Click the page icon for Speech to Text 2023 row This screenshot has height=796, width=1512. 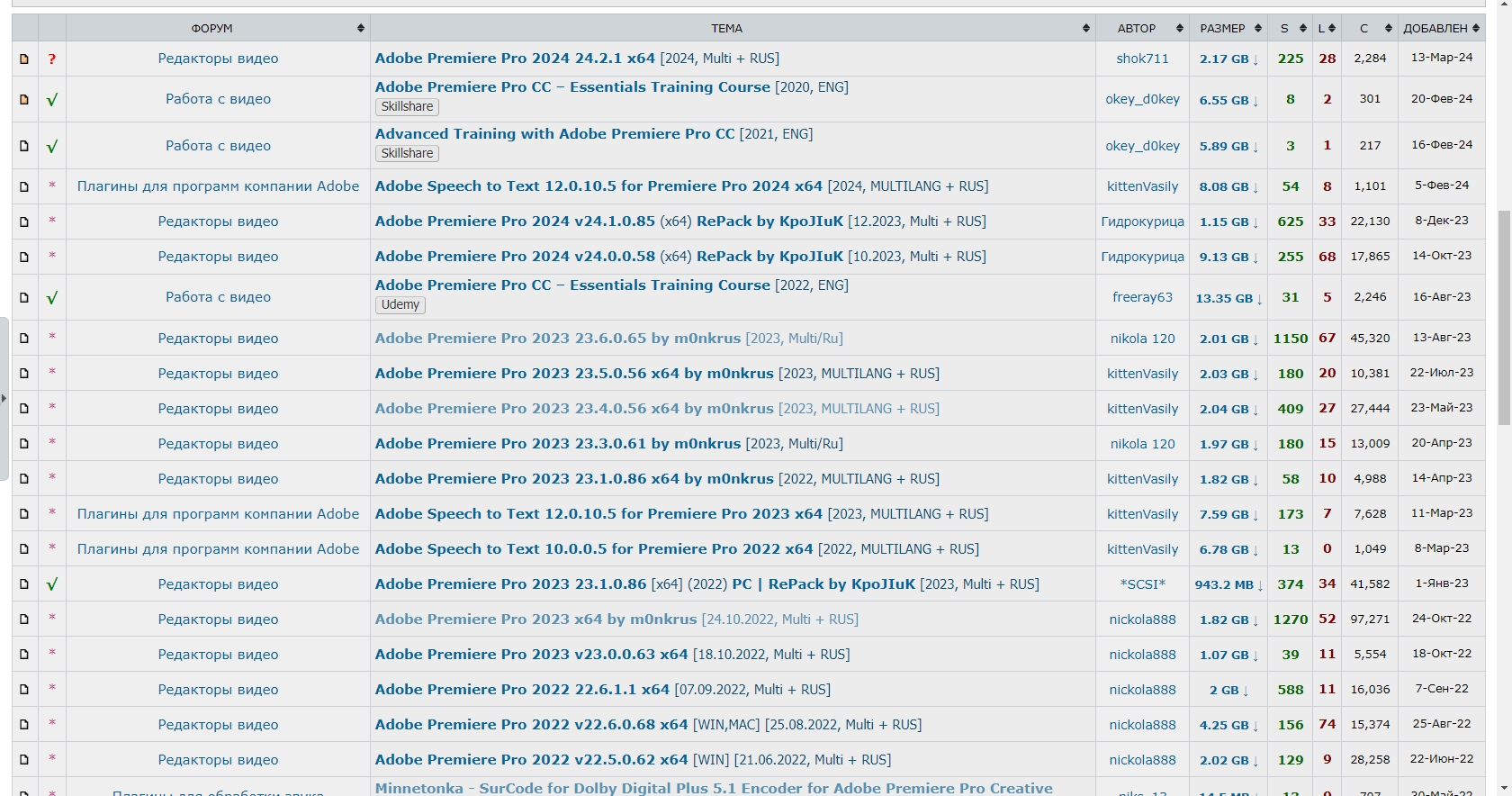click(x=24, y=514)
